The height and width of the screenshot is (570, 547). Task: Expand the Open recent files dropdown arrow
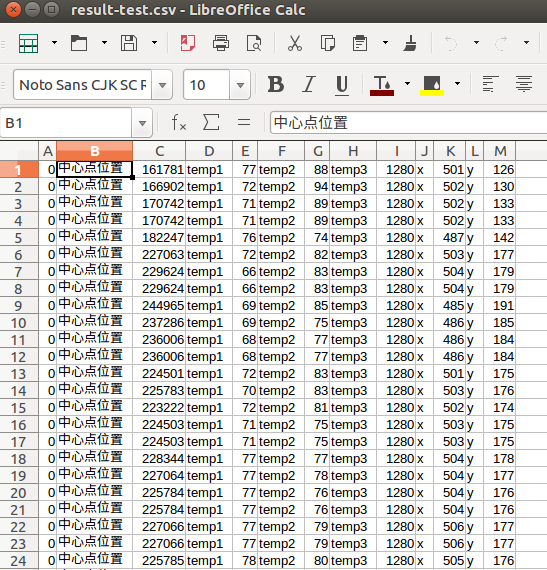click(104, 43)
